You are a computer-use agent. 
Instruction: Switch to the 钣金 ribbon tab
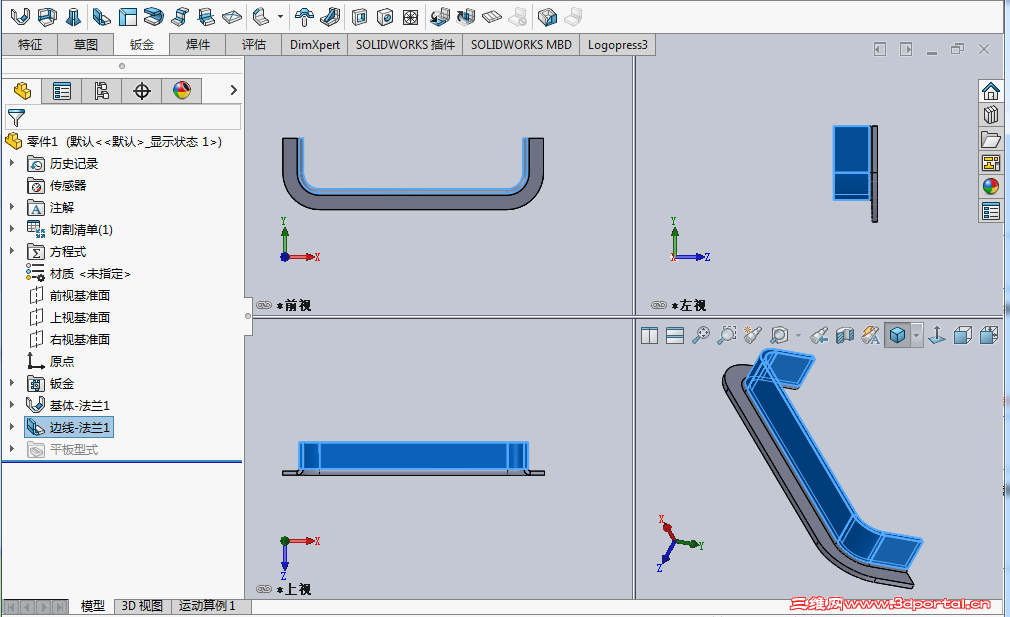(142, 44)
